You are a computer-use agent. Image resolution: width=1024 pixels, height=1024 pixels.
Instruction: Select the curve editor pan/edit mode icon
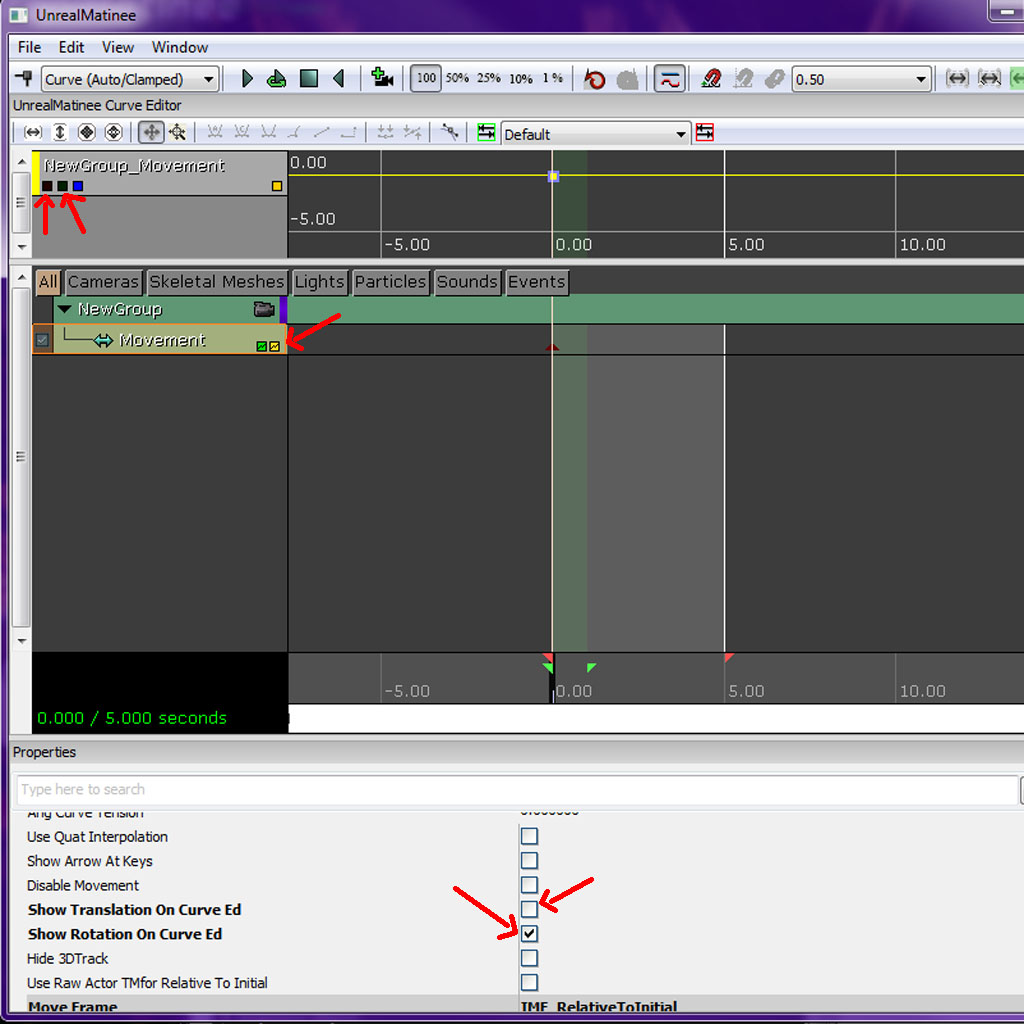click(x=151, y=133)
